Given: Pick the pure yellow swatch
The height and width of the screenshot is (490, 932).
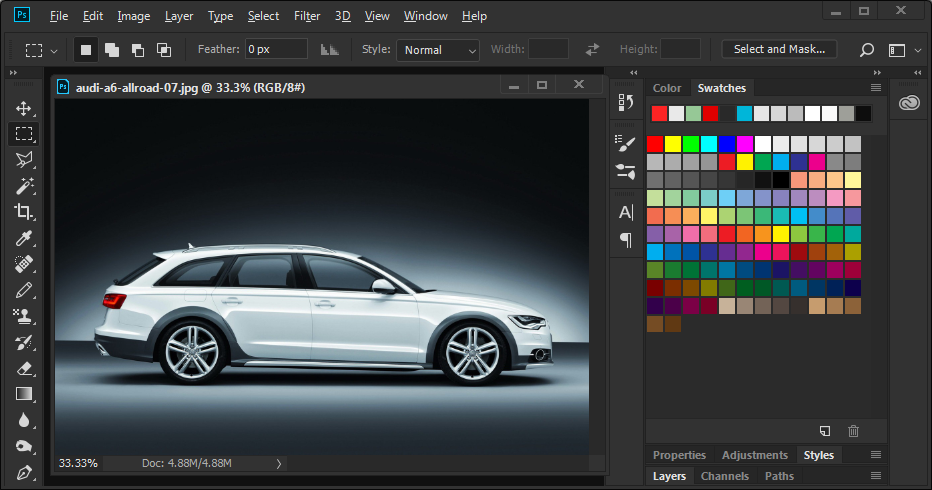Looking at the screenshot, I should tap(673, 143).
